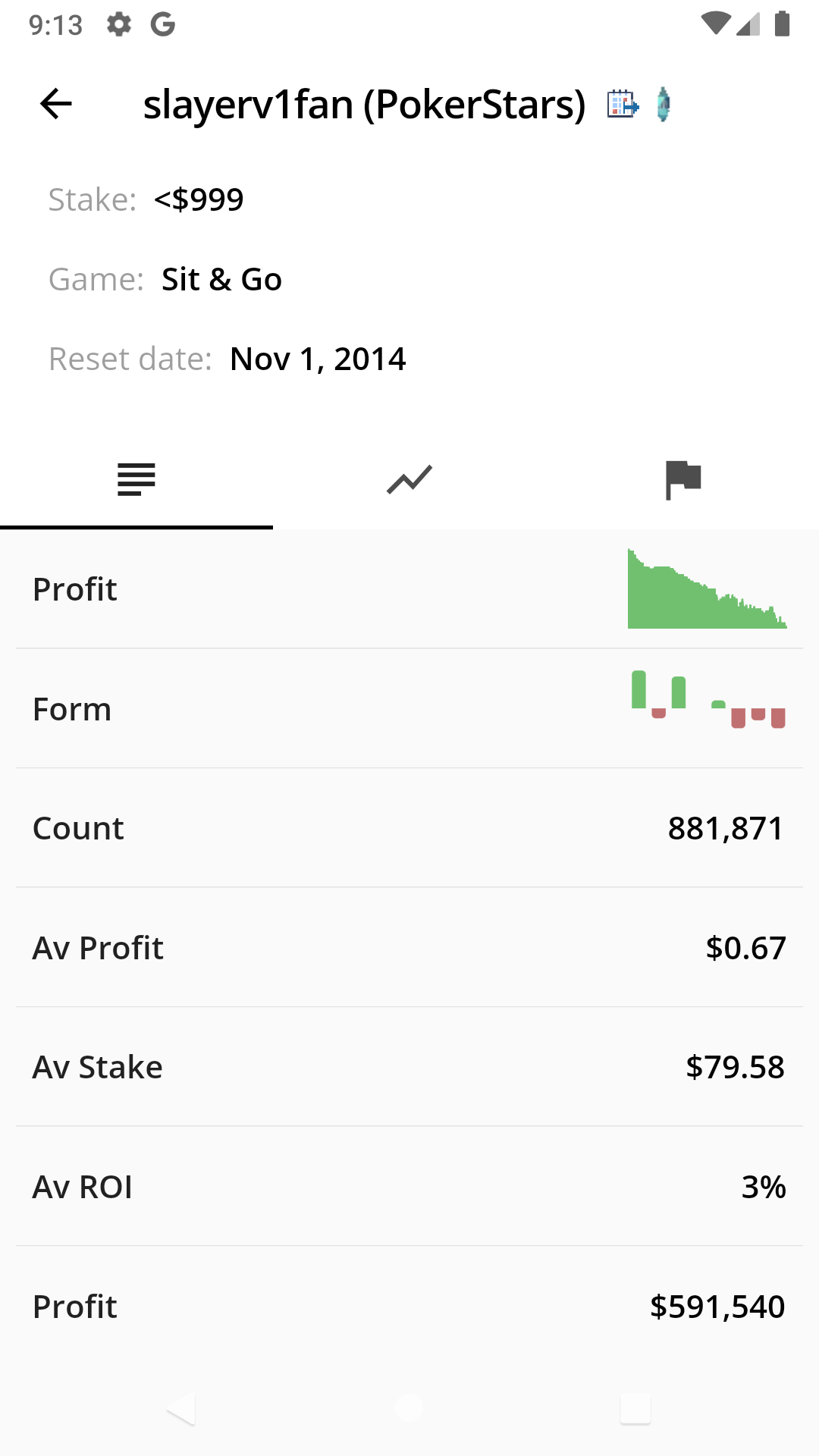This screenshot has height=1456, width=819.
Task: Tap the Reset date Nov 1, 2014
Action: [x=318, y=359]
